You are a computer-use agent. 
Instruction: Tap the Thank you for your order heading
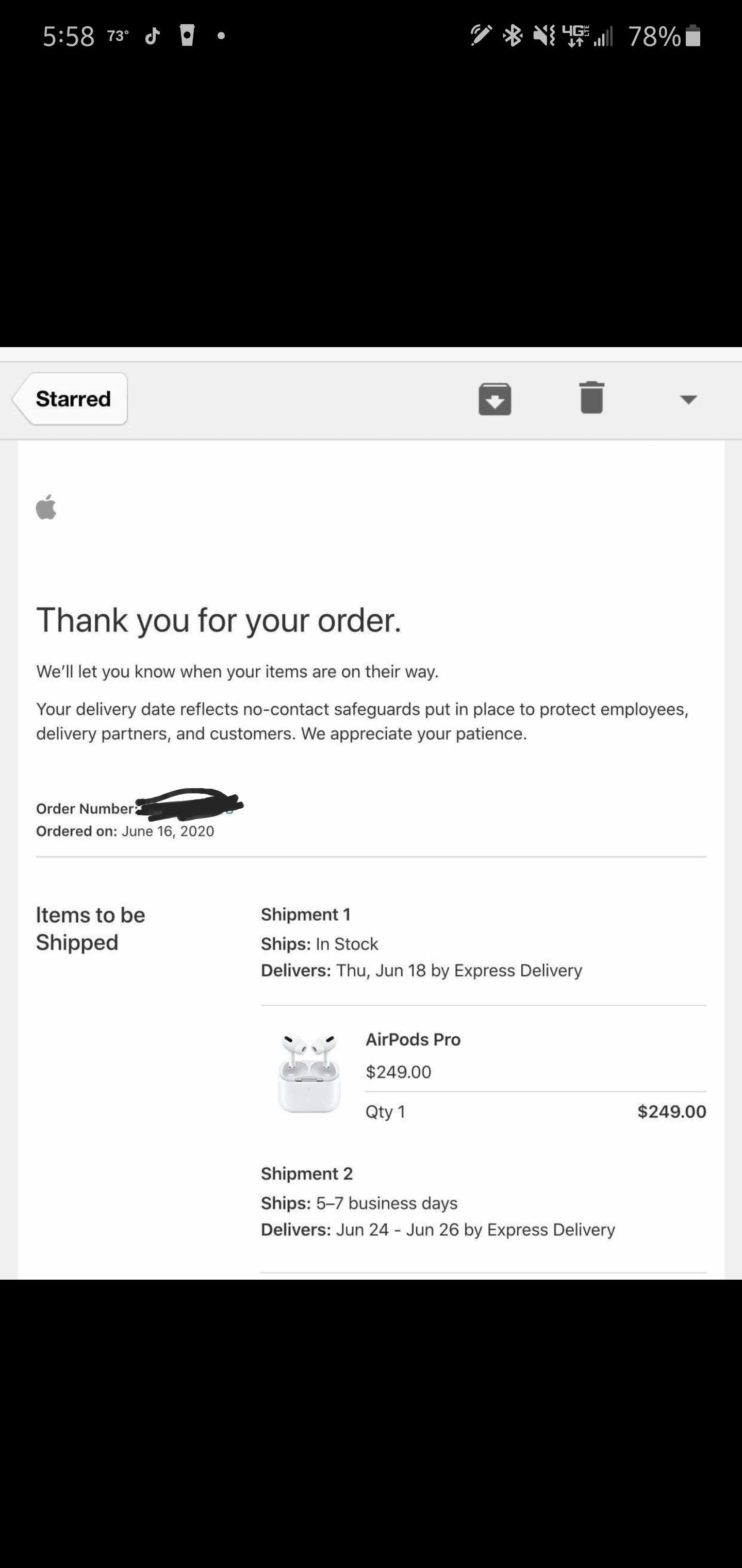pos(219,620)
